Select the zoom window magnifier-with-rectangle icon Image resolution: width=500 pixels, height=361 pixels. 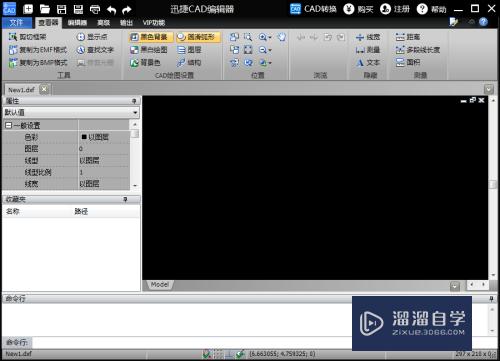pos(248,37)
